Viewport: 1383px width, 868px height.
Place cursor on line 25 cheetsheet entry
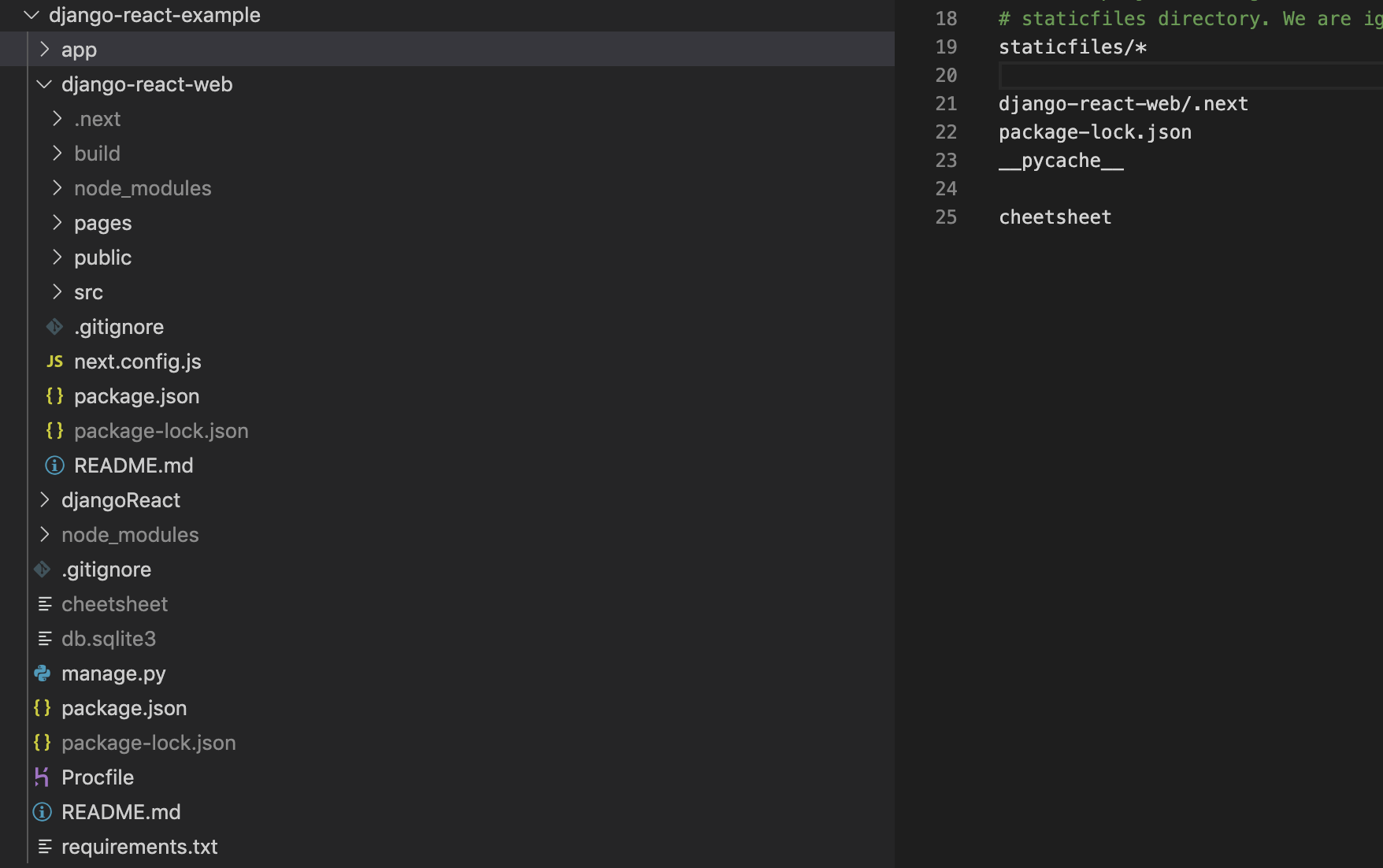(x=1055, y=217)
